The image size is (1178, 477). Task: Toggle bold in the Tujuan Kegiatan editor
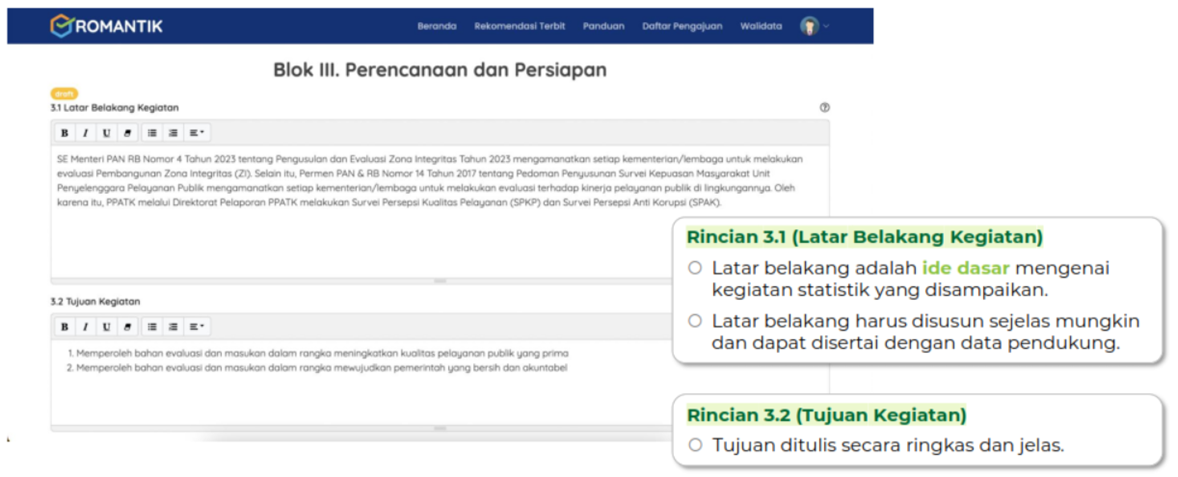(x=64, y=327)
